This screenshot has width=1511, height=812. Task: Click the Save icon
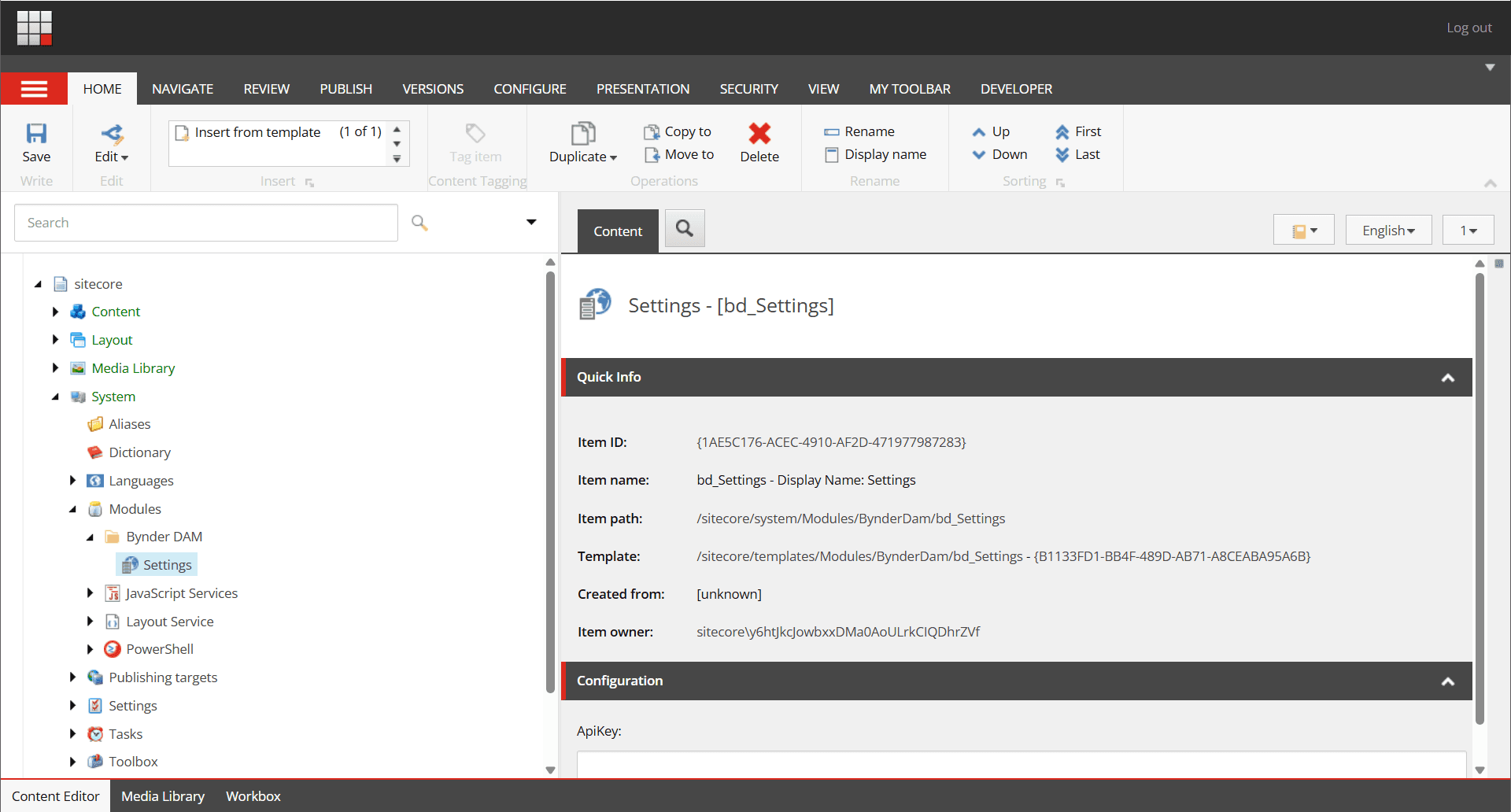tap(36, 134)
